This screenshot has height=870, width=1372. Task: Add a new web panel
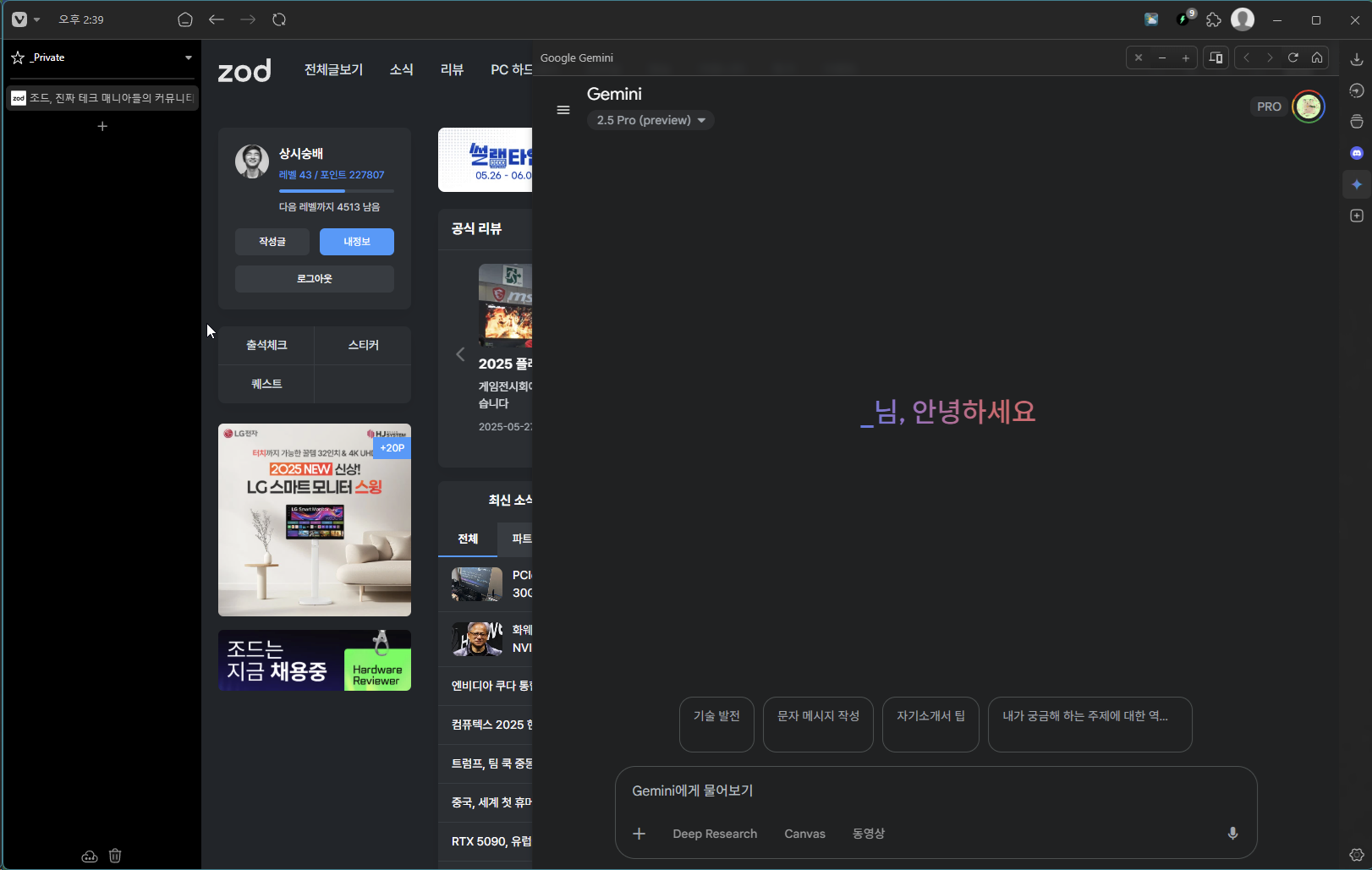(x=1357, y=216)
